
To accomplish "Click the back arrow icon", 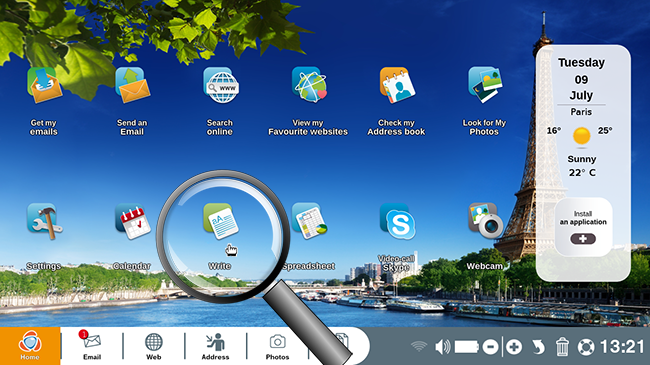I will (x=538, y=347).
